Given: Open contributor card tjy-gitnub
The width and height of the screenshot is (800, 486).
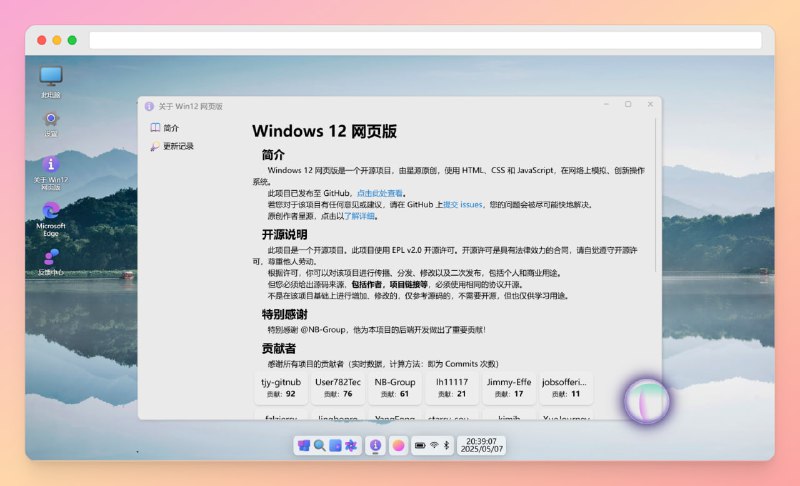Looking at the screenshot, I should 281,388.
